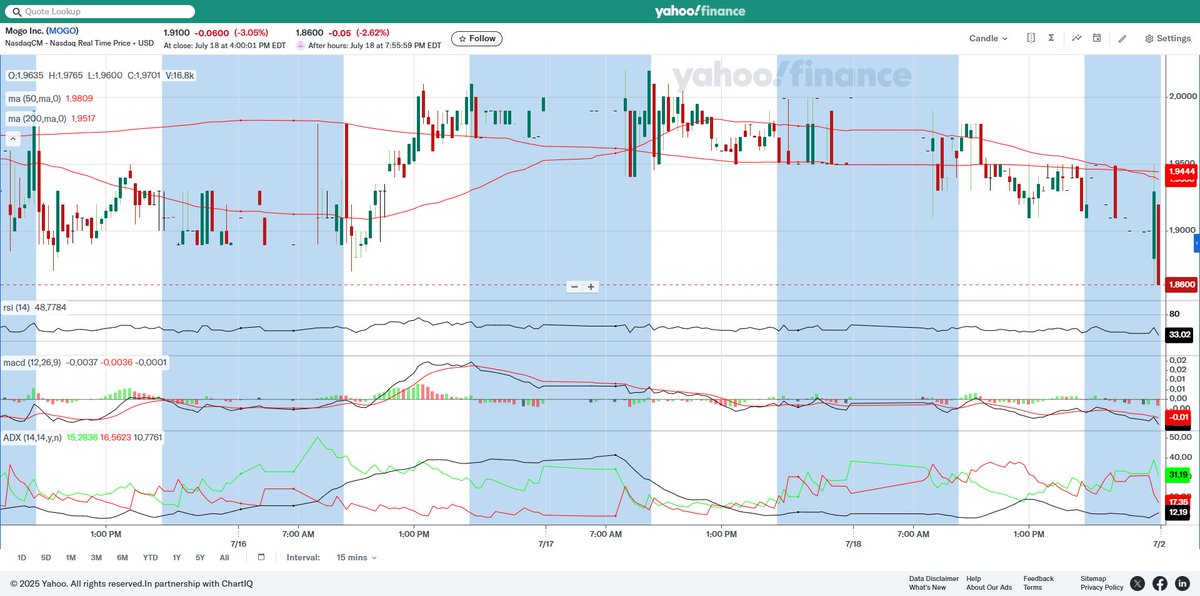Click the Yahoo Finance logo

701,11
